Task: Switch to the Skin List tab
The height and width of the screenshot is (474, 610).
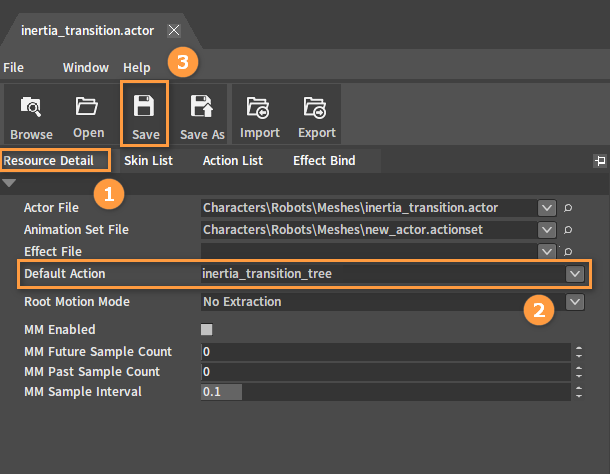Action: pos(148,160)
